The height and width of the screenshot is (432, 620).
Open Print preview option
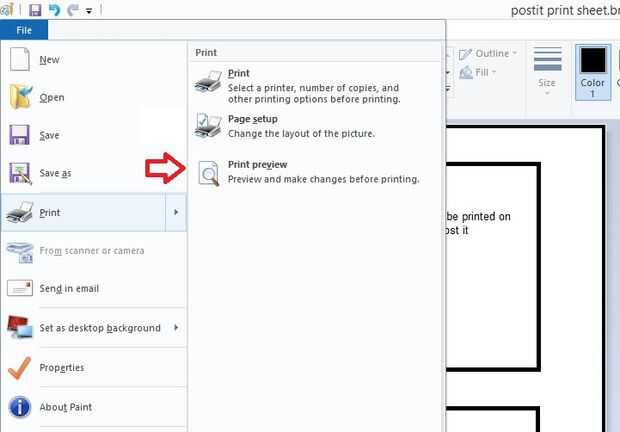point(315,172)
